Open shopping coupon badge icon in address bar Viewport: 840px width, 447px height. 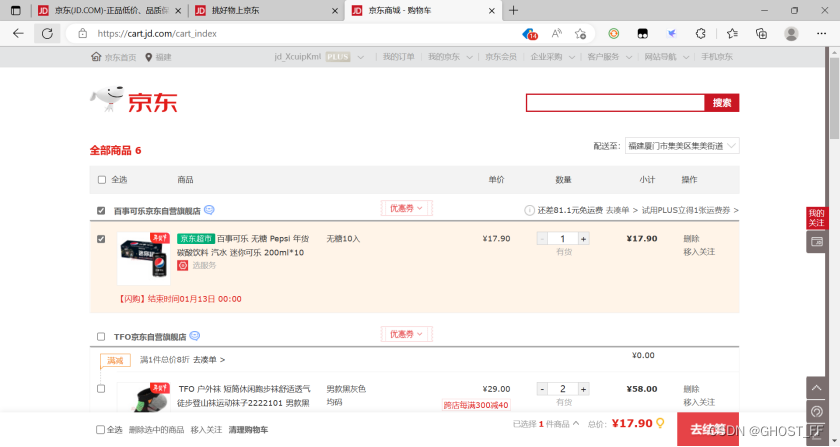[529, 34]
